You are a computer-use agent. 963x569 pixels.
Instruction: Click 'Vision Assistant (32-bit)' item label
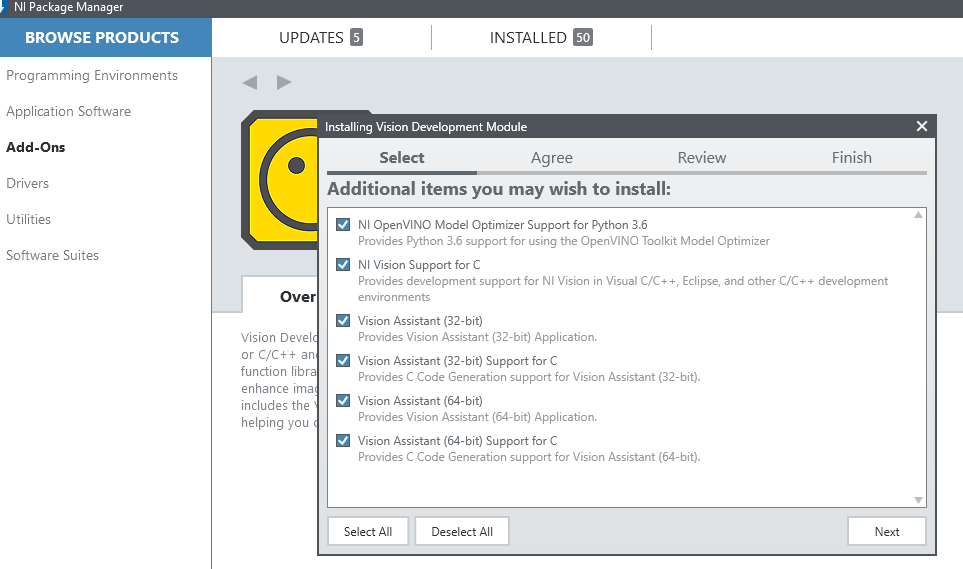point(420,321)
